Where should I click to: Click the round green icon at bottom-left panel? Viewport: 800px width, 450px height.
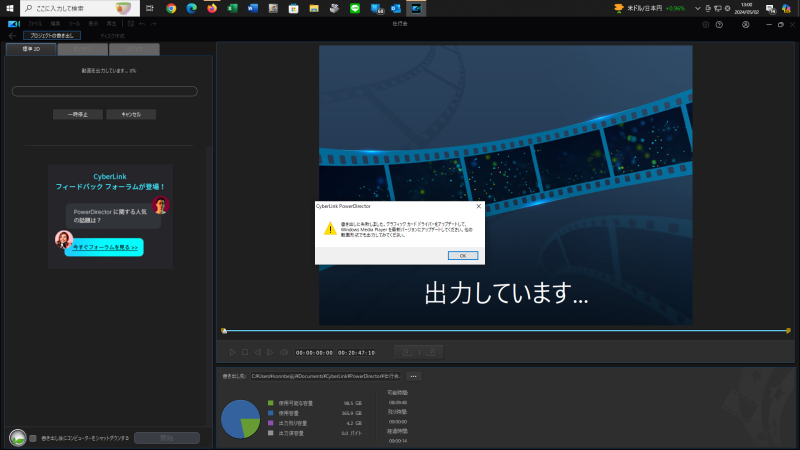(x=18, y=438)
